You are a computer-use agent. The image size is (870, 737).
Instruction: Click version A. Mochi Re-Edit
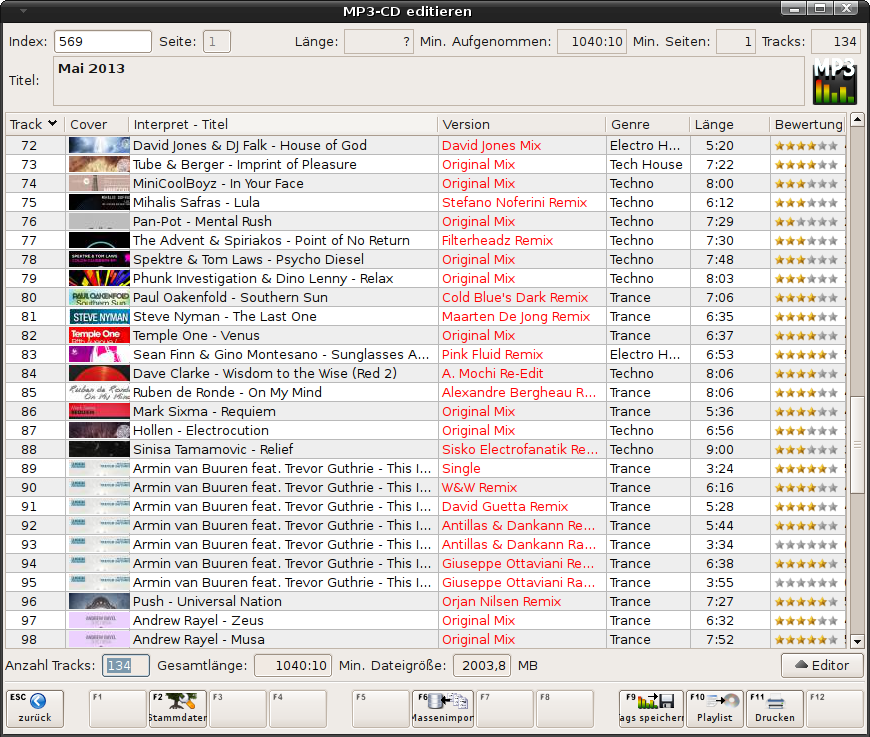coord(493,373)
